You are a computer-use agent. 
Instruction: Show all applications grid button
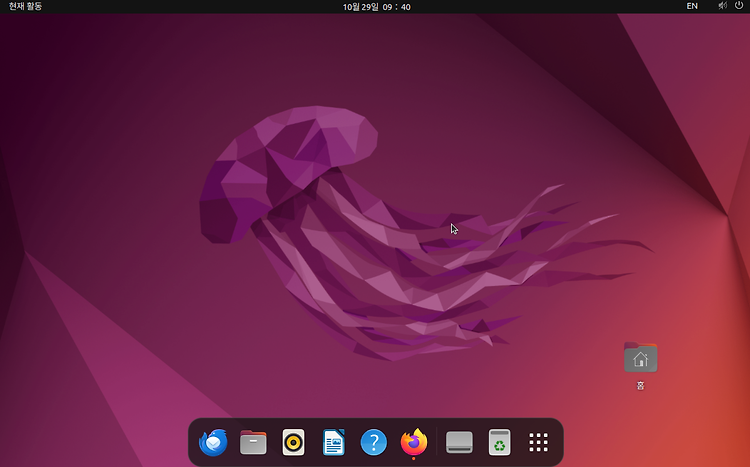[539, 442]
